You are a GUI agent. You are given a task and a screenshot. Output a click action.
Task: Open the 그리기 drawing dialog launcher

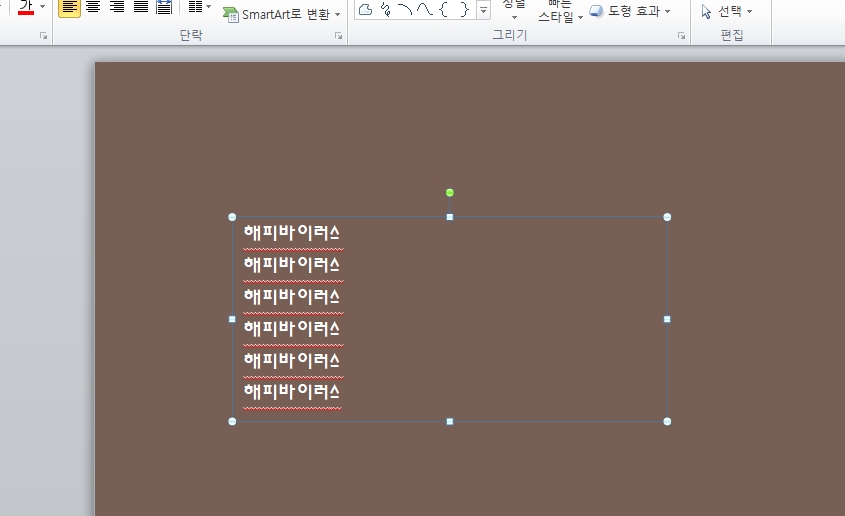pyautogui.click(x=682, y=36)
